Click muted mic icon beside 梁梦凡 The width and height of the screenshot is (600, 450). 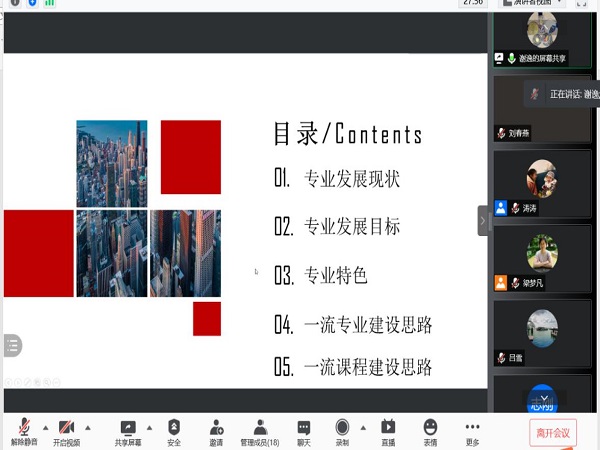coord(515,283)
